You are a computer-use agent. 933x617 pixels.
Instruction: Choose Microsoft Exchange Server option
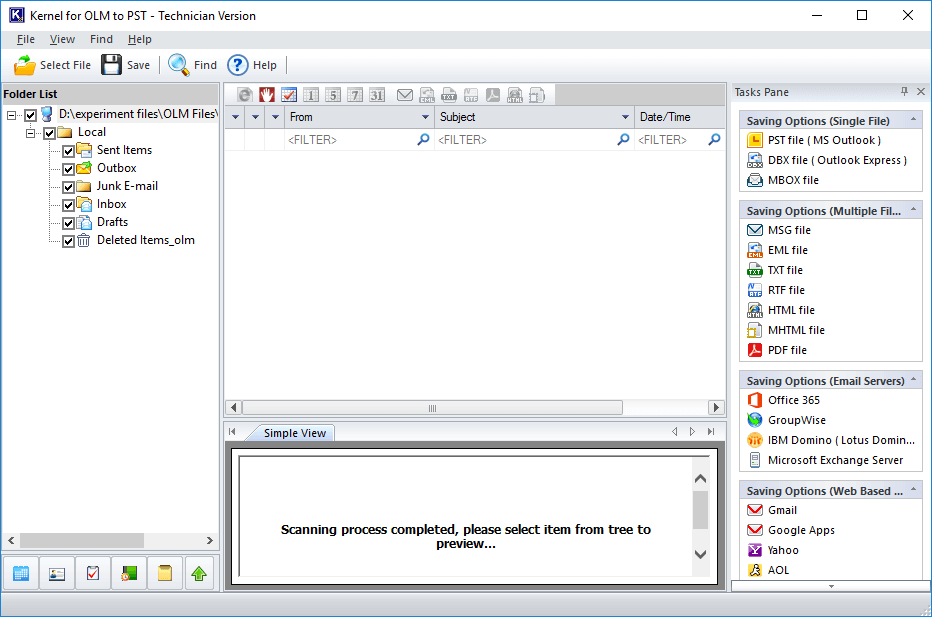pos(825,460)
